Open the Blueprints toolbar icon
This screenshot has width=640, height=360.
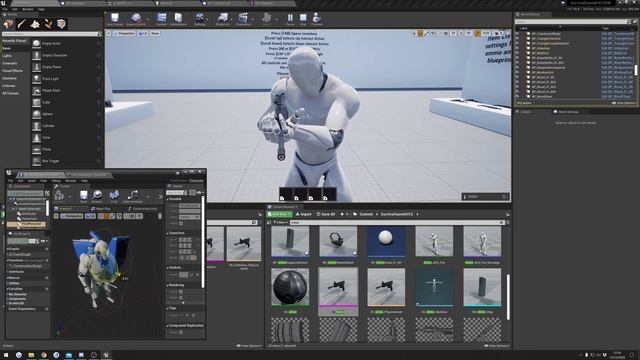223,19
